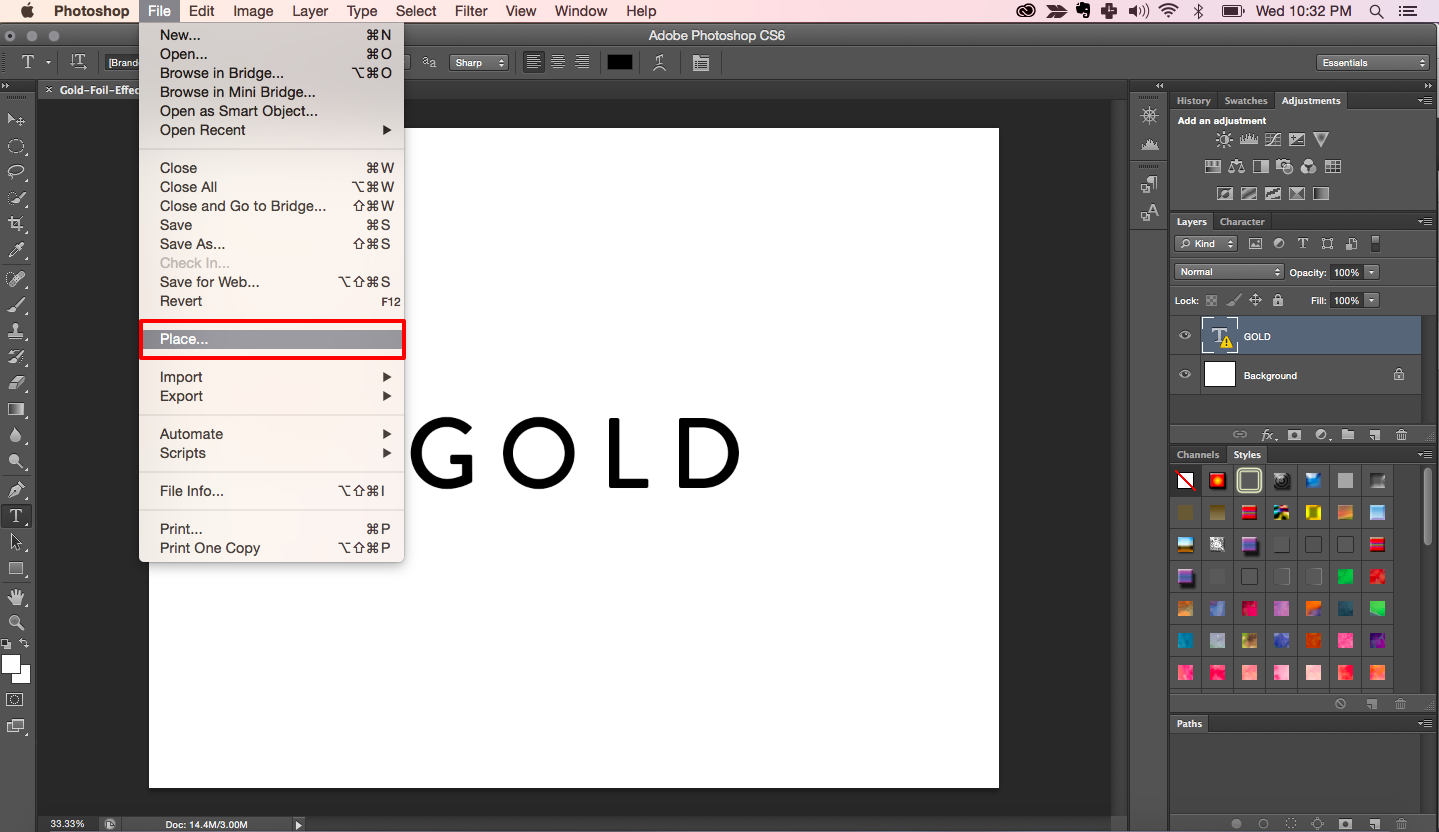Open the Window menu

click(x=580, y=11)
